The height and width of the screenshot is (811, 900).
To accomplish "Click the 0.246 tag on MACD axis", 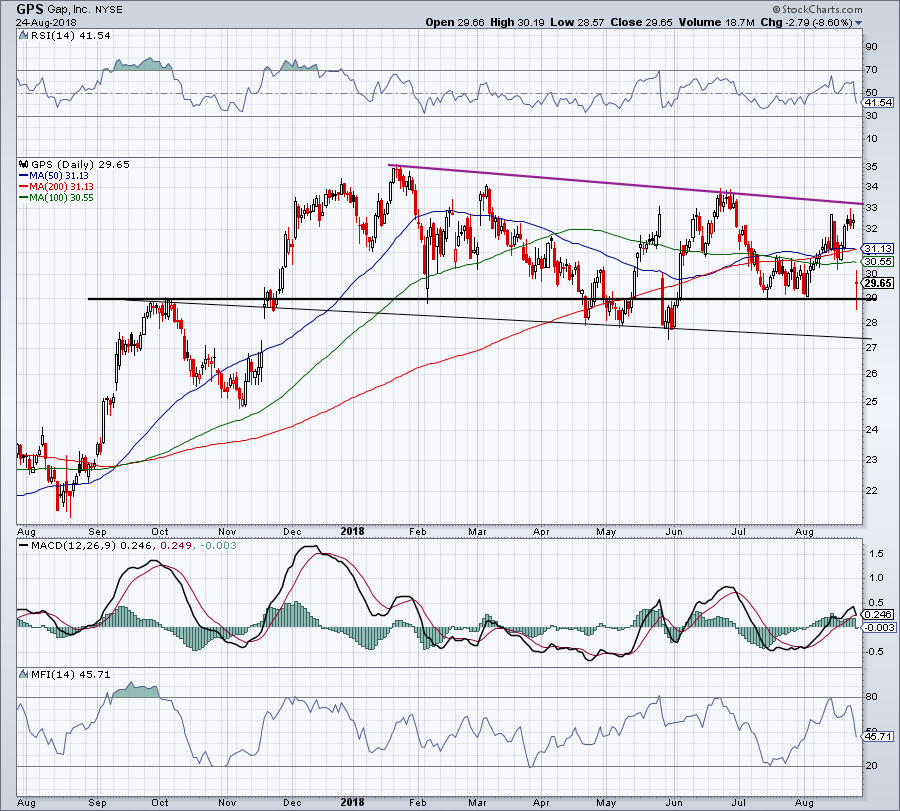I will point(879,614).
